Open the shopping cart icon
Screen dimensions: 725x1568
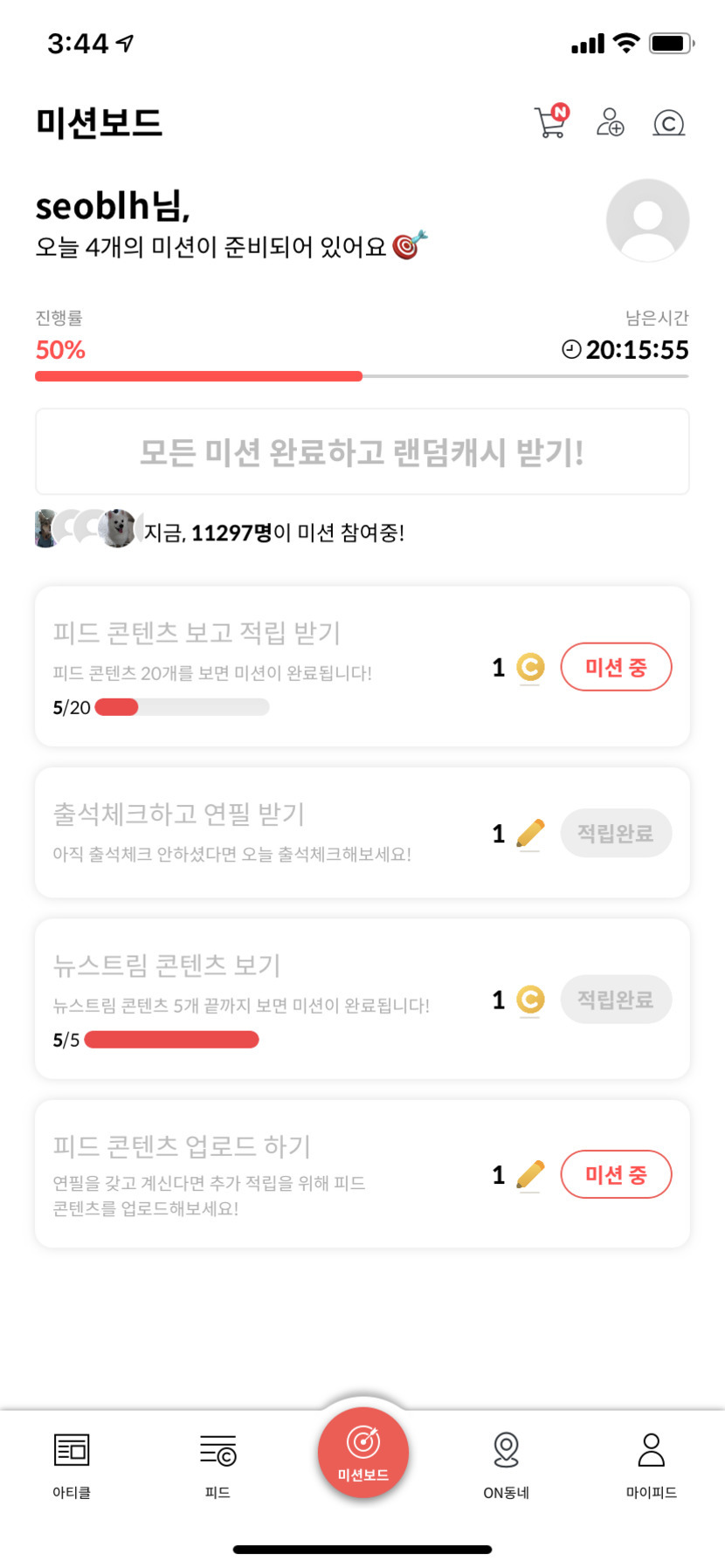550,122
